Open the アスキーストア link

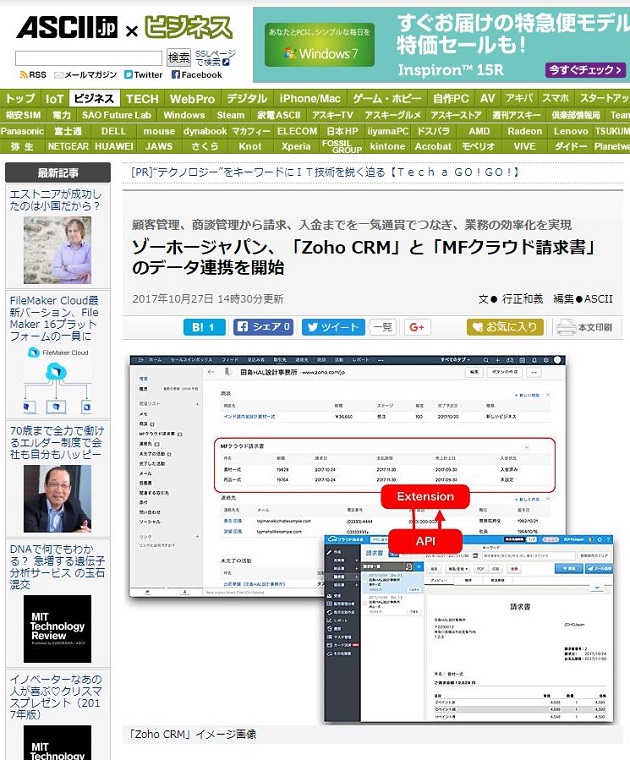(456, 115)
